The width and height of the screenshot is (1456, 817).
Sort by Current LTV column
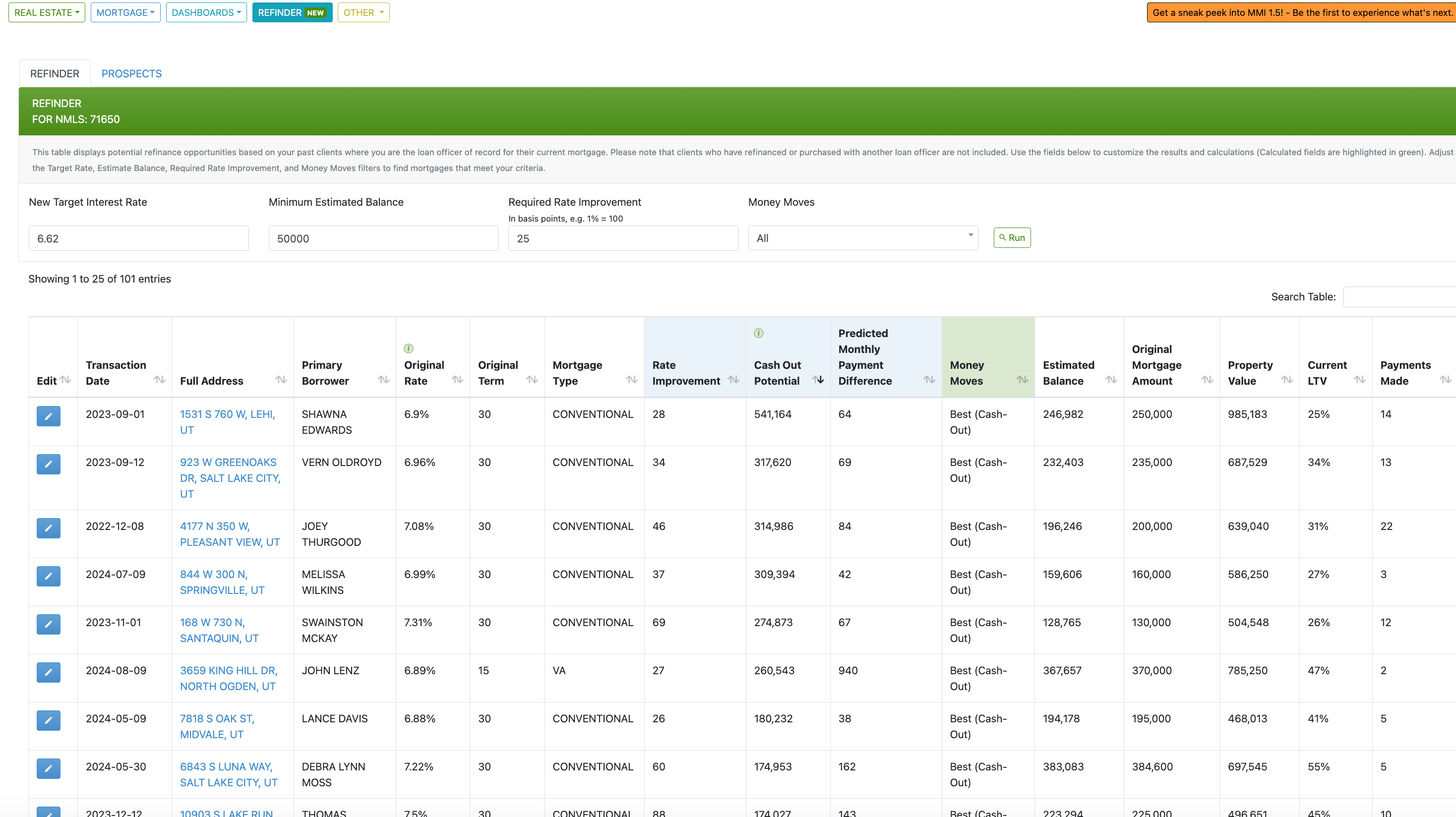click(1360, 380)
